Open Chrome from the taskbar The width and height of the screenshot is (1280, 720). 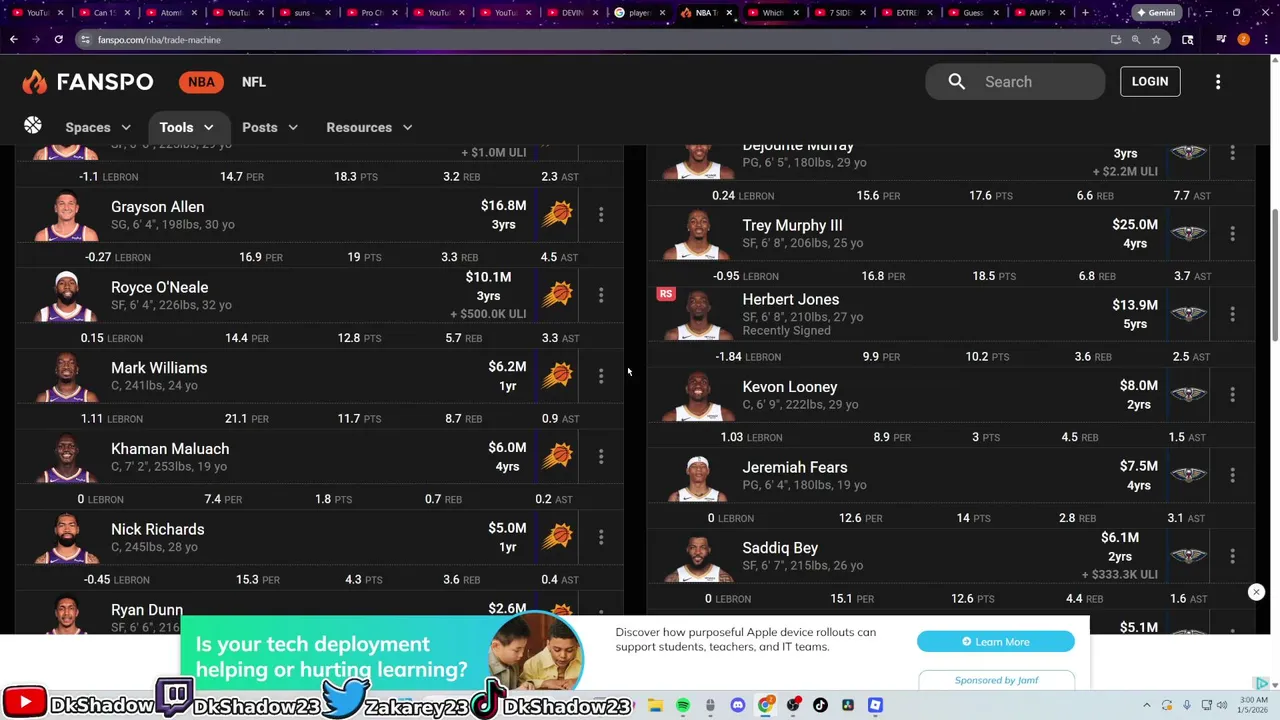click(765, 705)
